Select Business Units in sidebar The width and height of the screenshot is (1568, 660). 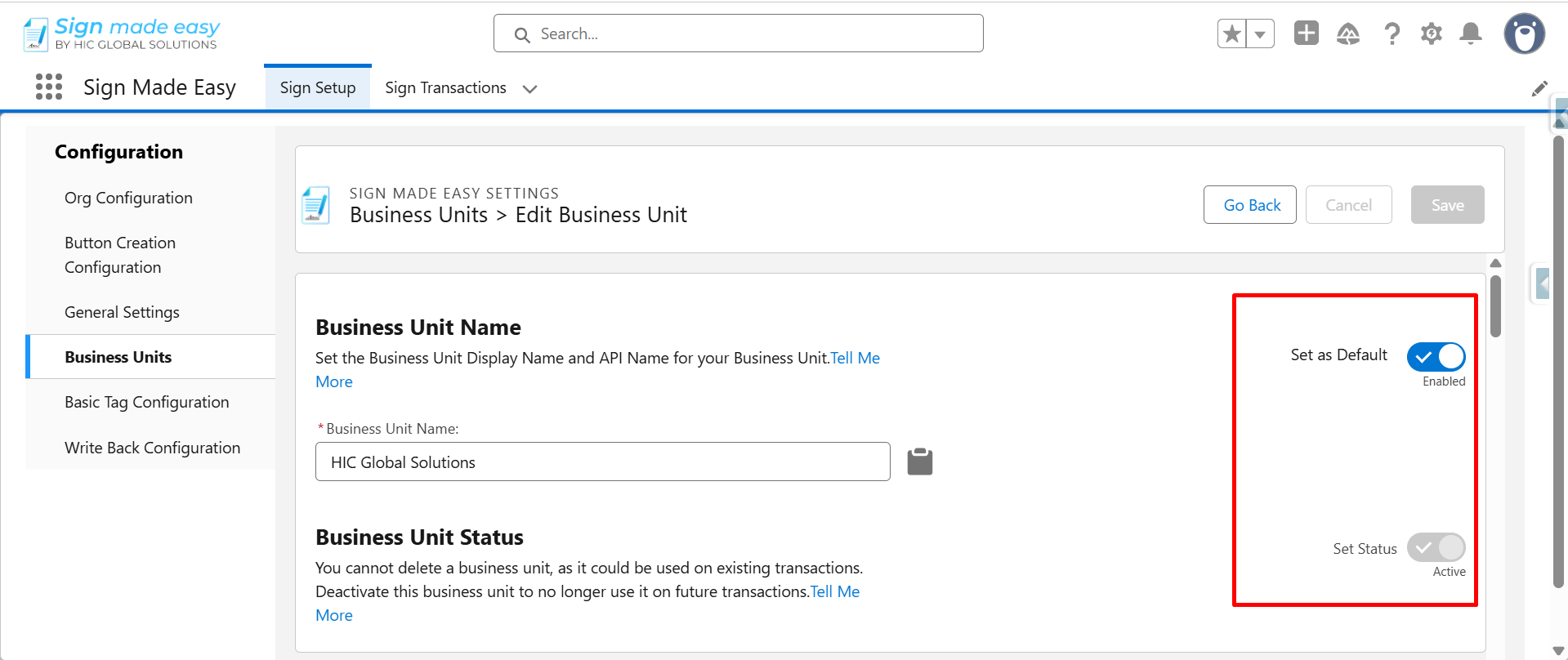(x=150, y=357)
